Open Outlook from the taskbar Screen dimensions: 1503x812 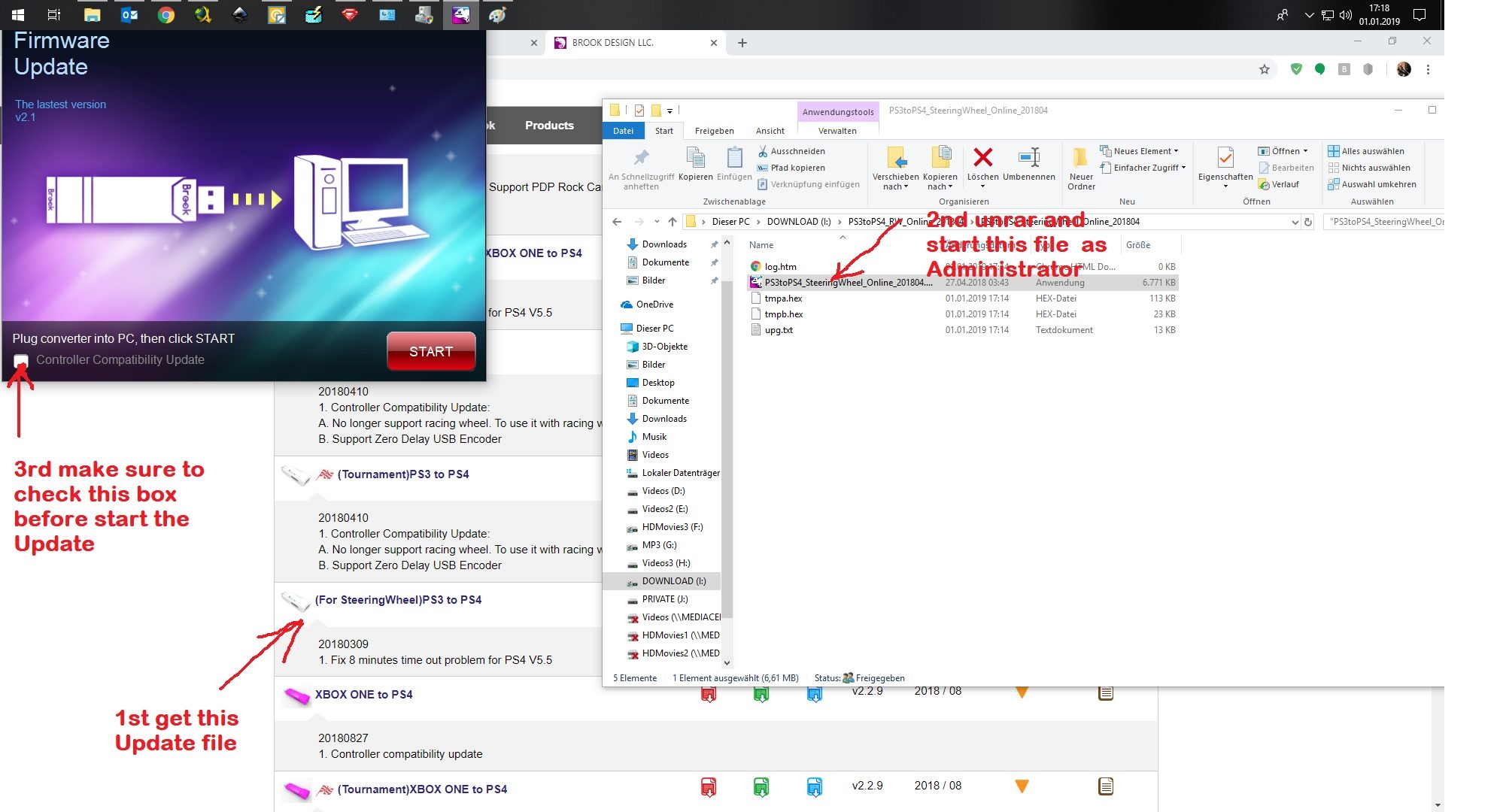point(129,14)
